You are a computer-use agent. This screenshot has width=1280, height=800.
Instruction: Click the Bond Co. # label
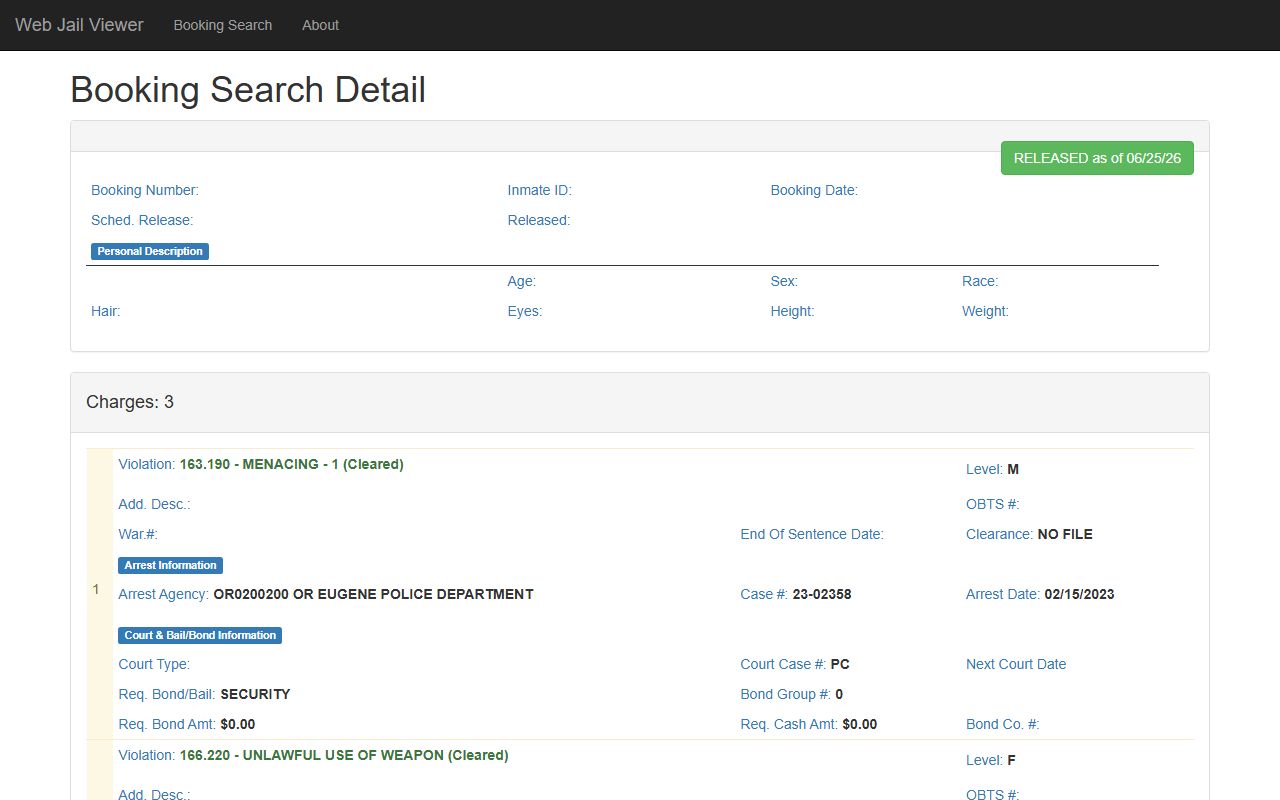(1003, 724)
